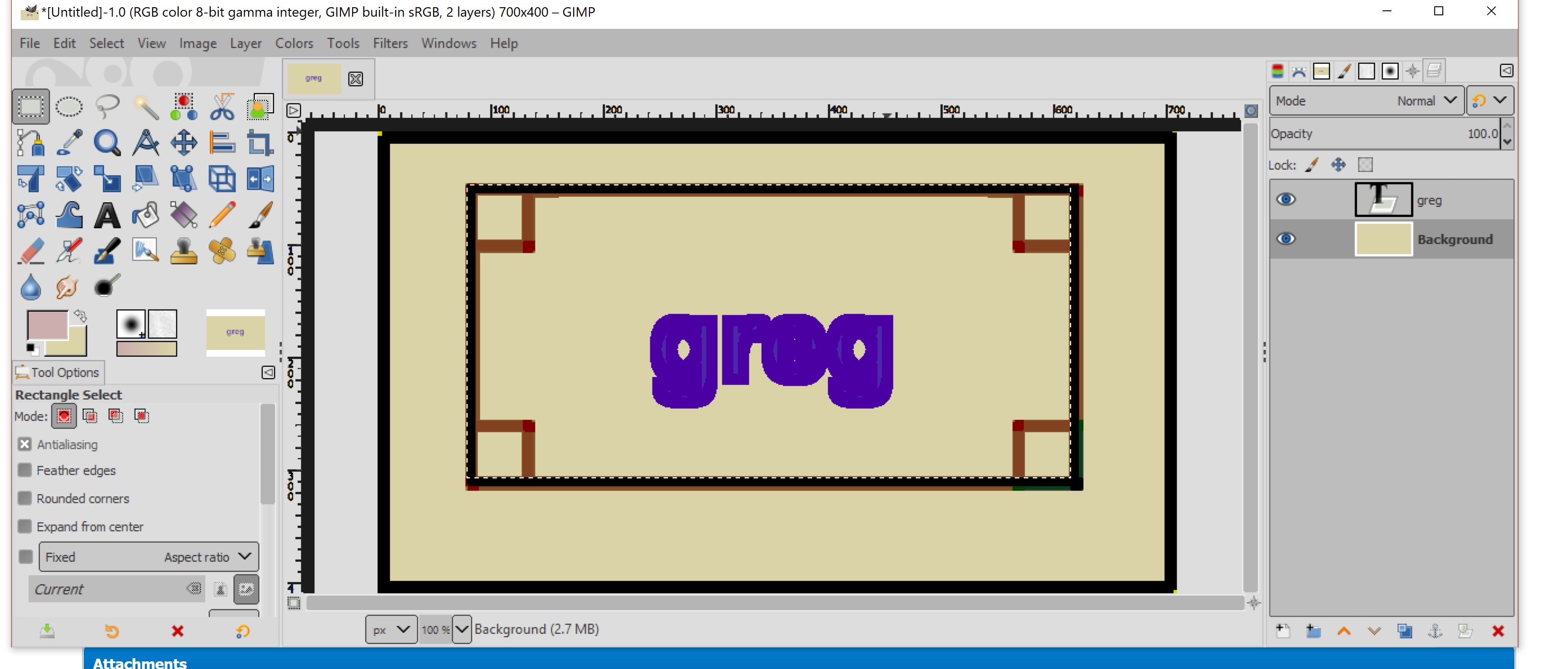
Task: Open the Filters menu
Action: click(x=390, y=43)
